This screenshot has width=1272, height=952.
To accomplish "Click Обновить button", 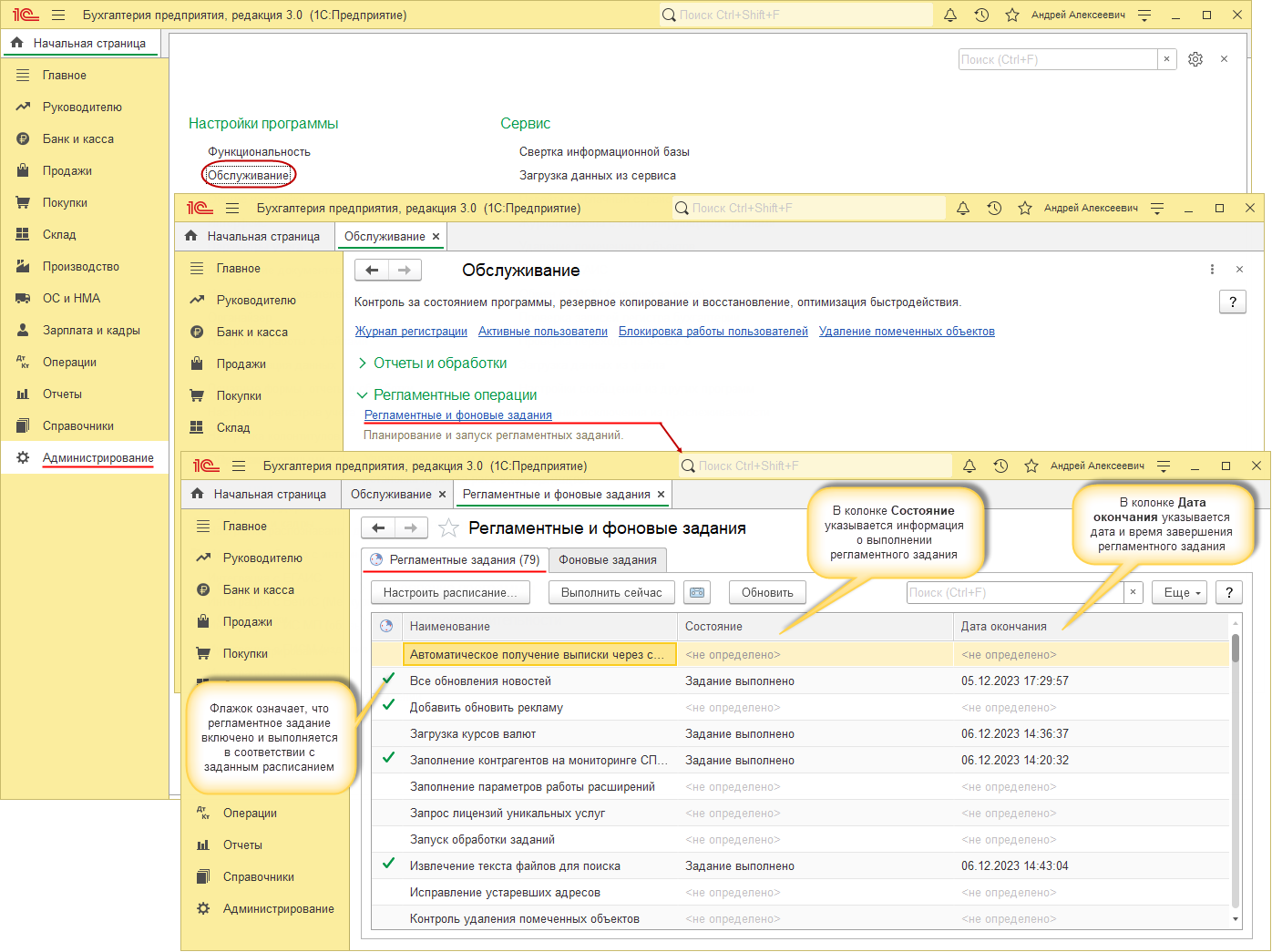I will [767, 592].
